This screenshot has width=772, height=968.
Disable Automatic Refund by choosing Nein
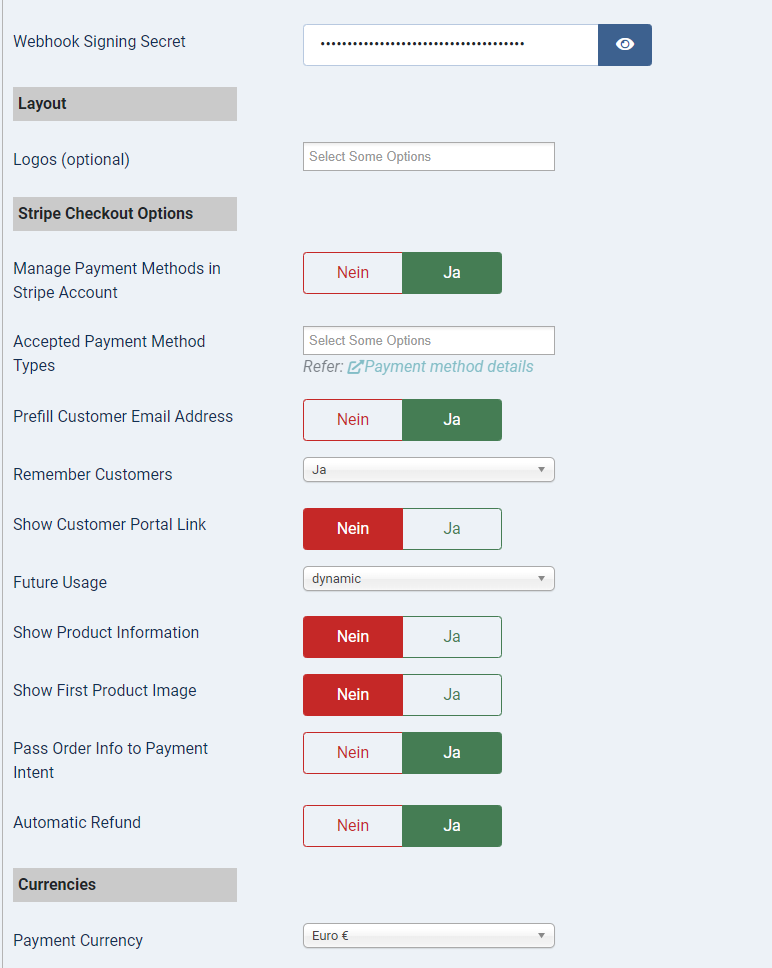353,826
